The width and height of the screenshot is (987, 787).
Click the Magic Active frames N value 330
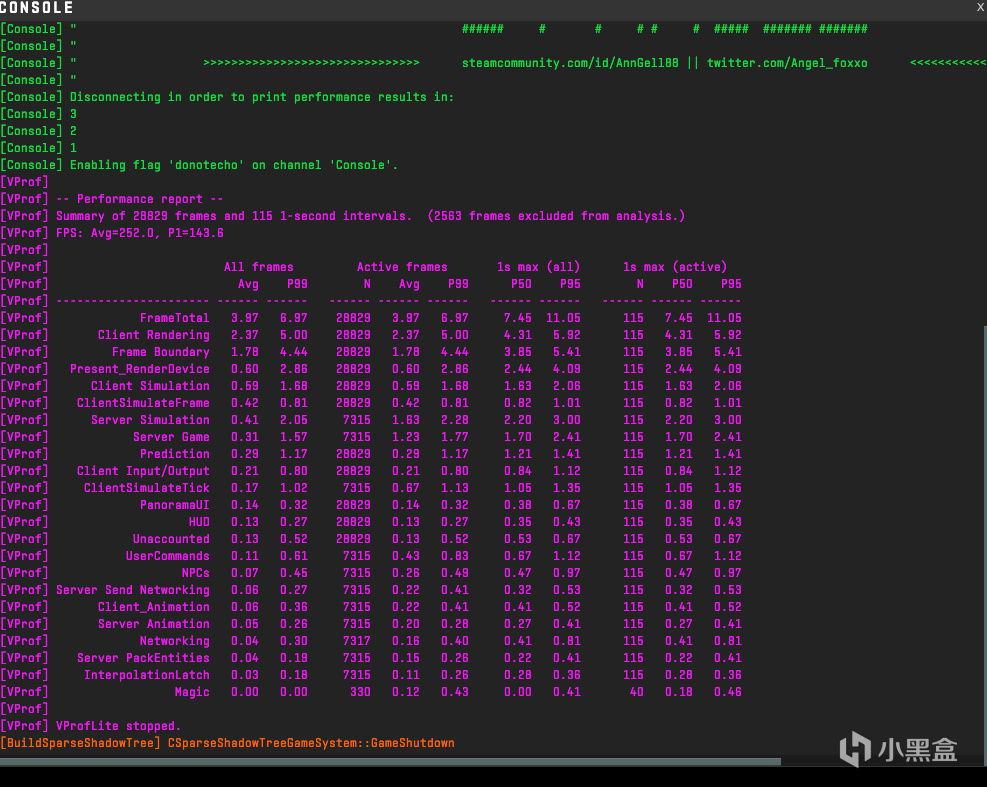[x=360, y=692]
